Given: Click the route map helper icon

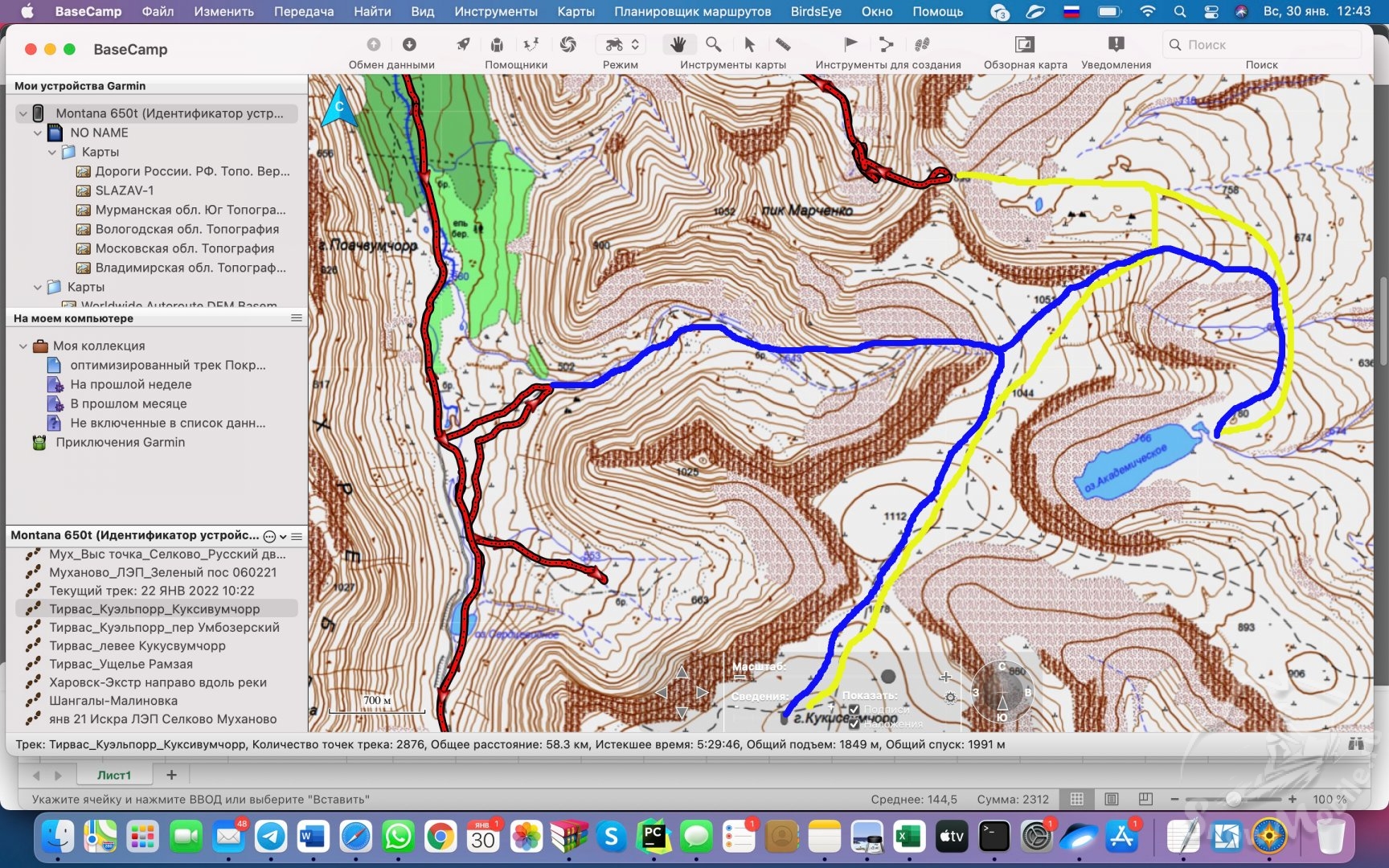Looking at the screenshot, I should [531, 44].
